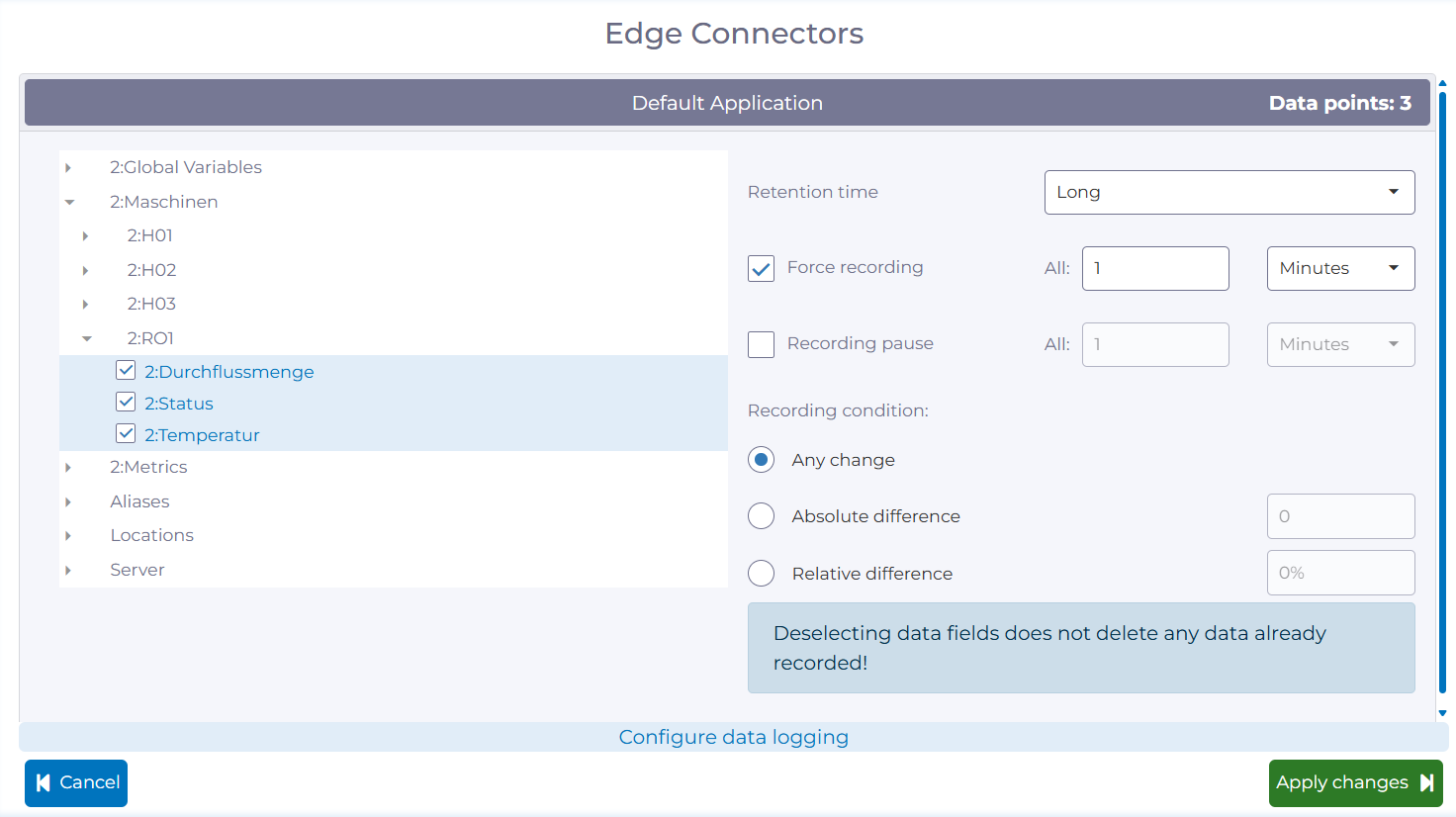Image resolution: width=1456 pixels, height=817 pixels.
Task: Click the Force recording interval input field
Action: (1155, 268)
